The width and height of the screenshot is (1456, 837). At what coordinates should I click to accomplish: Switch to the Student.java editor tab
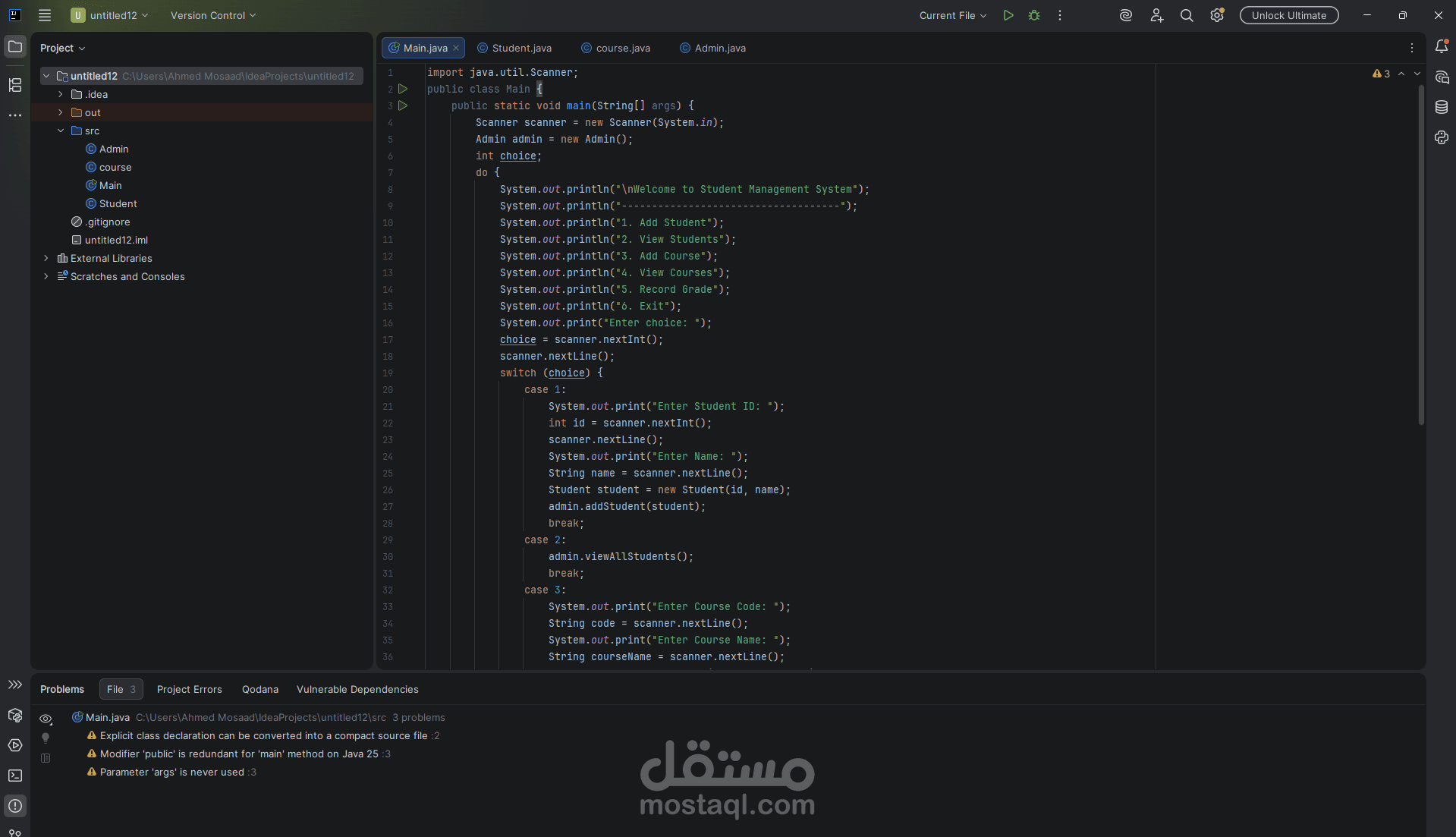514,48
